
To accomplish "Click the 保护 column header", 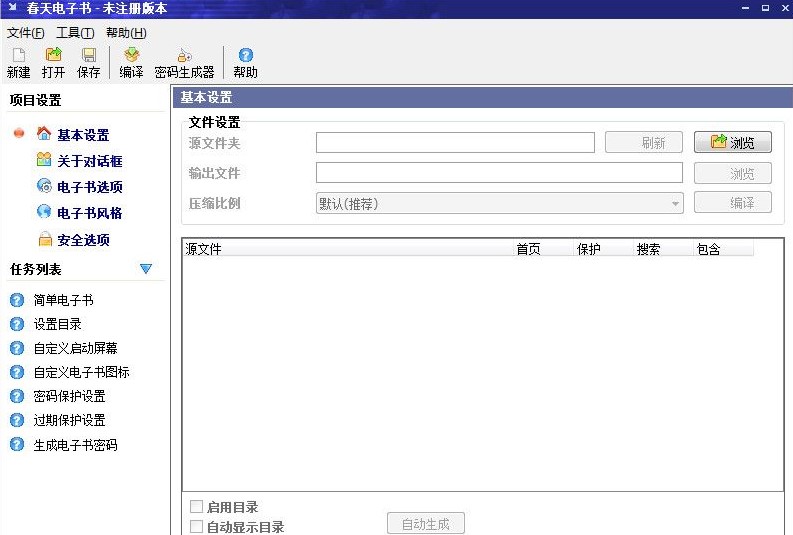I will [x=604, y=249].
